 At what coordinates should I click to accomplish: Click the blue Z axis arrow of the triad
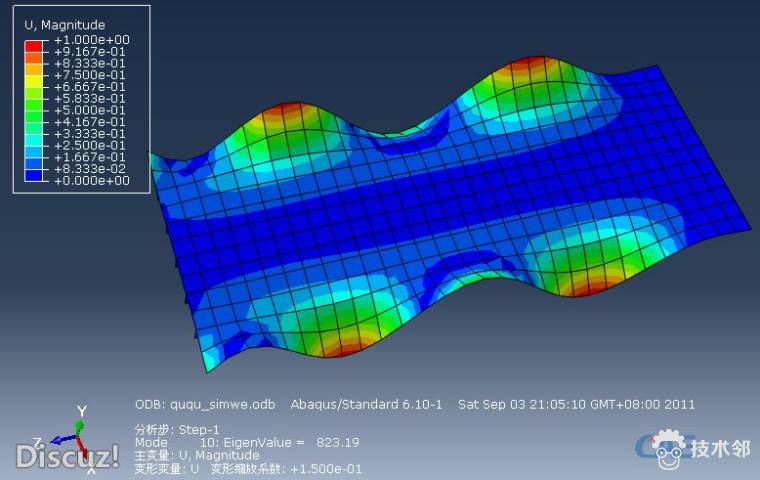click(x=64, y=439)
